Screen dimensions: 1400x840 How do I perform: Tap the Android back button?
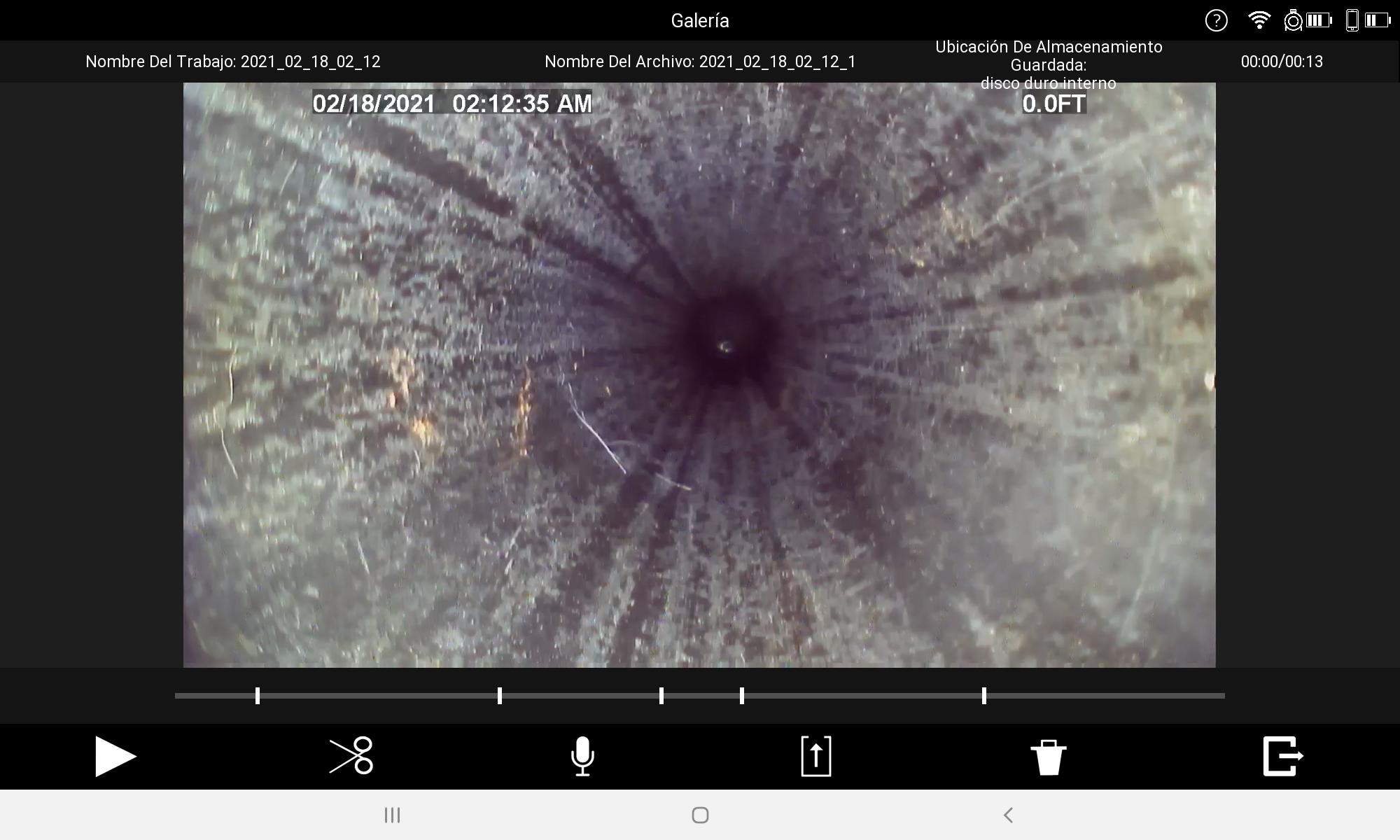pos(1008,815)
